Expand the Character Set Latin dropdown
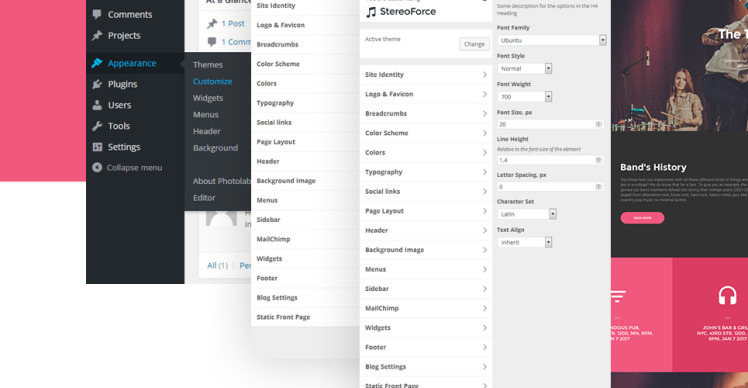Screen dimensions: 748x388 tap(526, 214)
